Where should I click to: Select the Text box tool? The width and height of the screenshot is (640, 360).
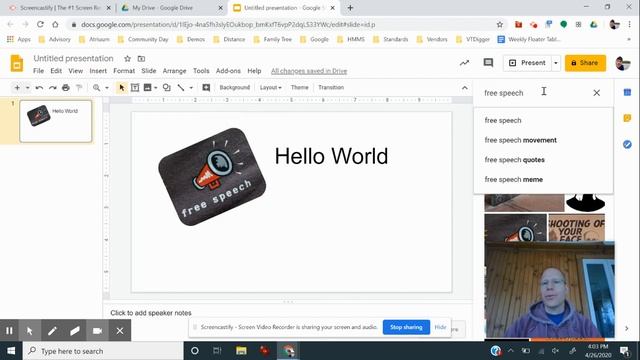pos(135,87)
